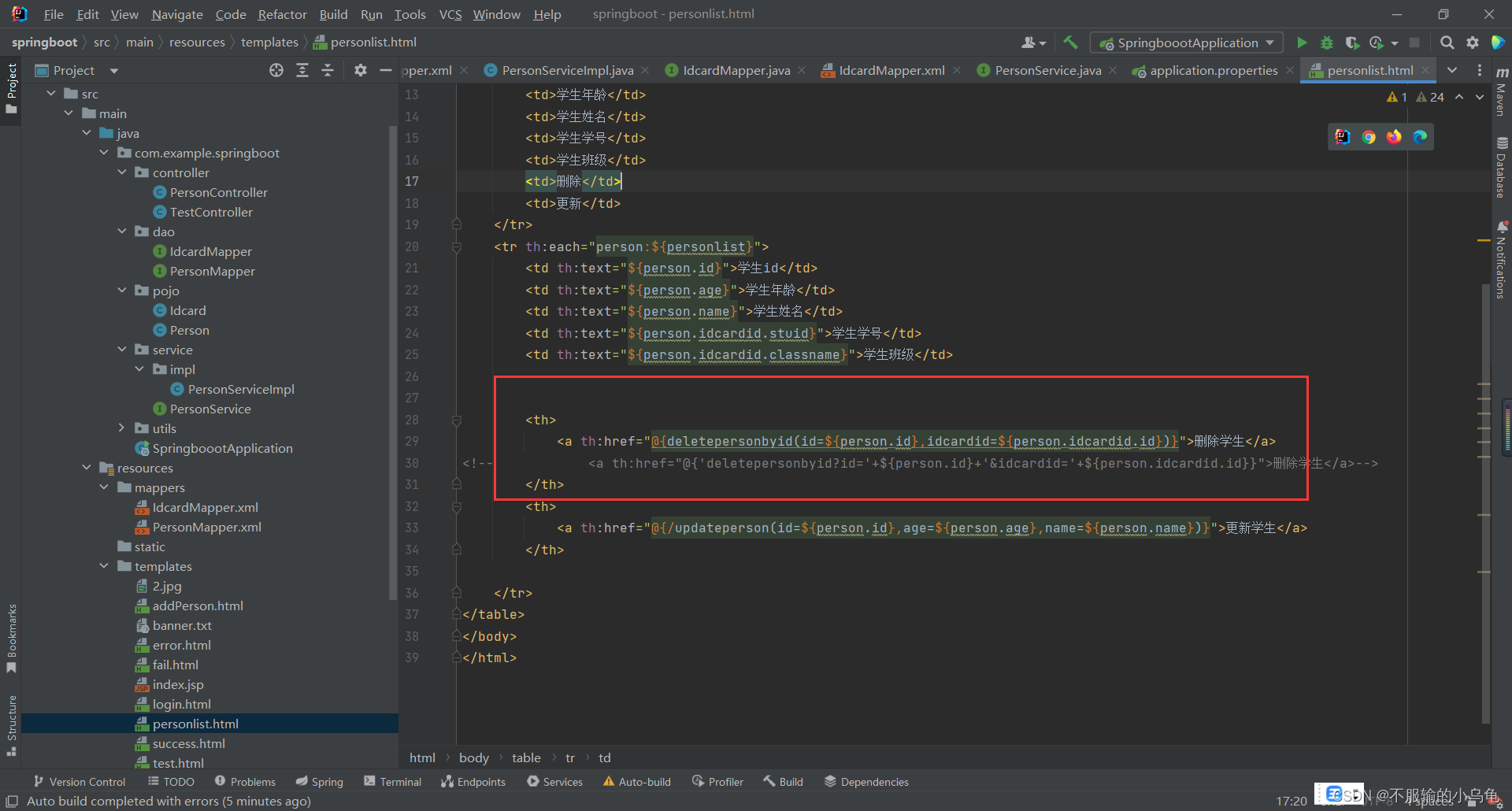This screenshot has width=1512, height=811.
Task: Open built-in preview browser icon
Action: pos(1343,137)
